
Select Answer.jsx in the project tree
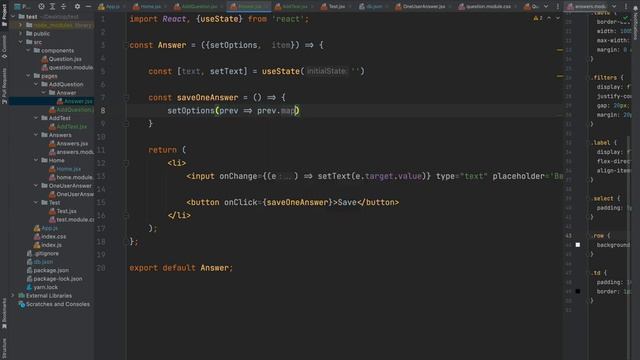tap(74, 101)
